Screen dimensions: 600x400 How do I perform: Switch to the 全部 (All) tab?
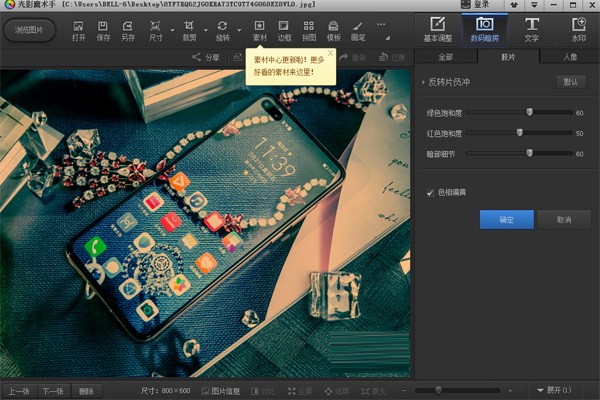pyautogui.click(x=446, y=58)
